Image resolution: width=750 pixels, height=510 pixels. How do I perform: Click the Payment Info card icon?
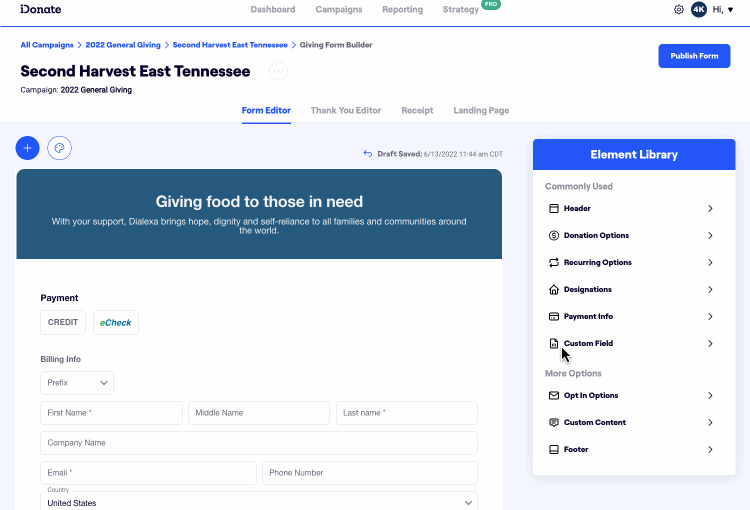click(x=553, y=317)
